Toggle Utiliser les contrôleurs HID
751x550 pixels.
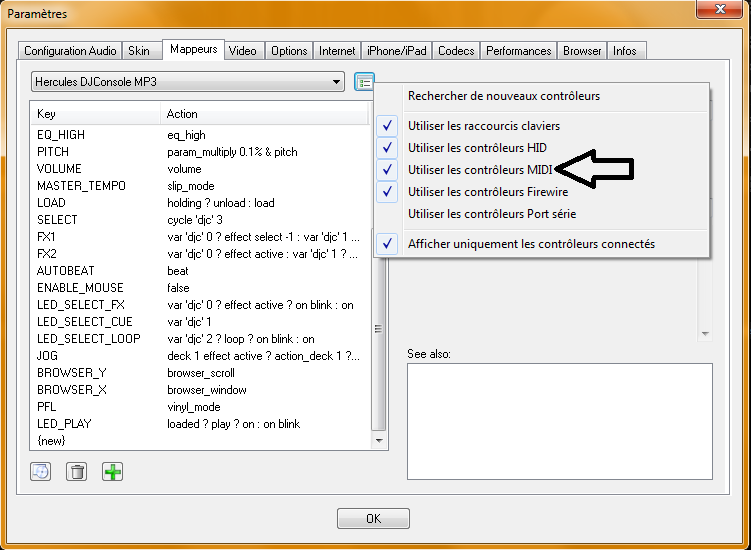[x=541, y=148]
